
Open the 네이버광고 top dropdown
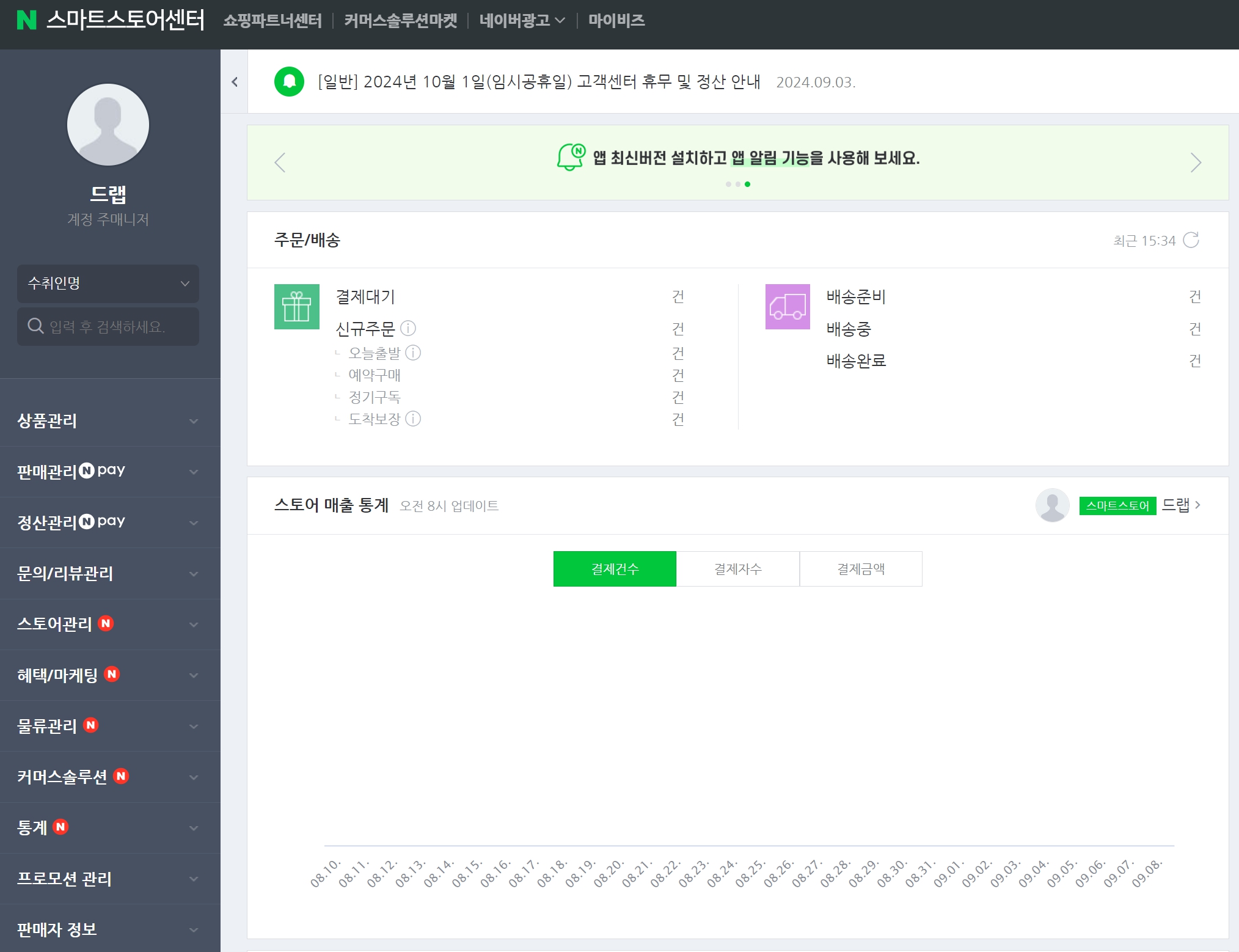[522, 20]
